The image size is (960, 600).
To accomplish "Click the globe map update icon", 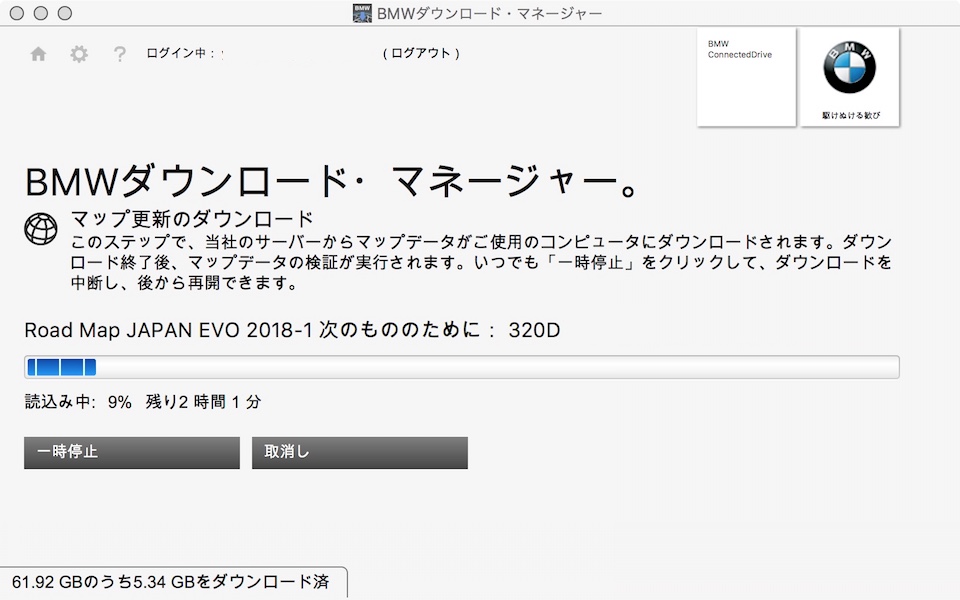I will pos(41,229).
